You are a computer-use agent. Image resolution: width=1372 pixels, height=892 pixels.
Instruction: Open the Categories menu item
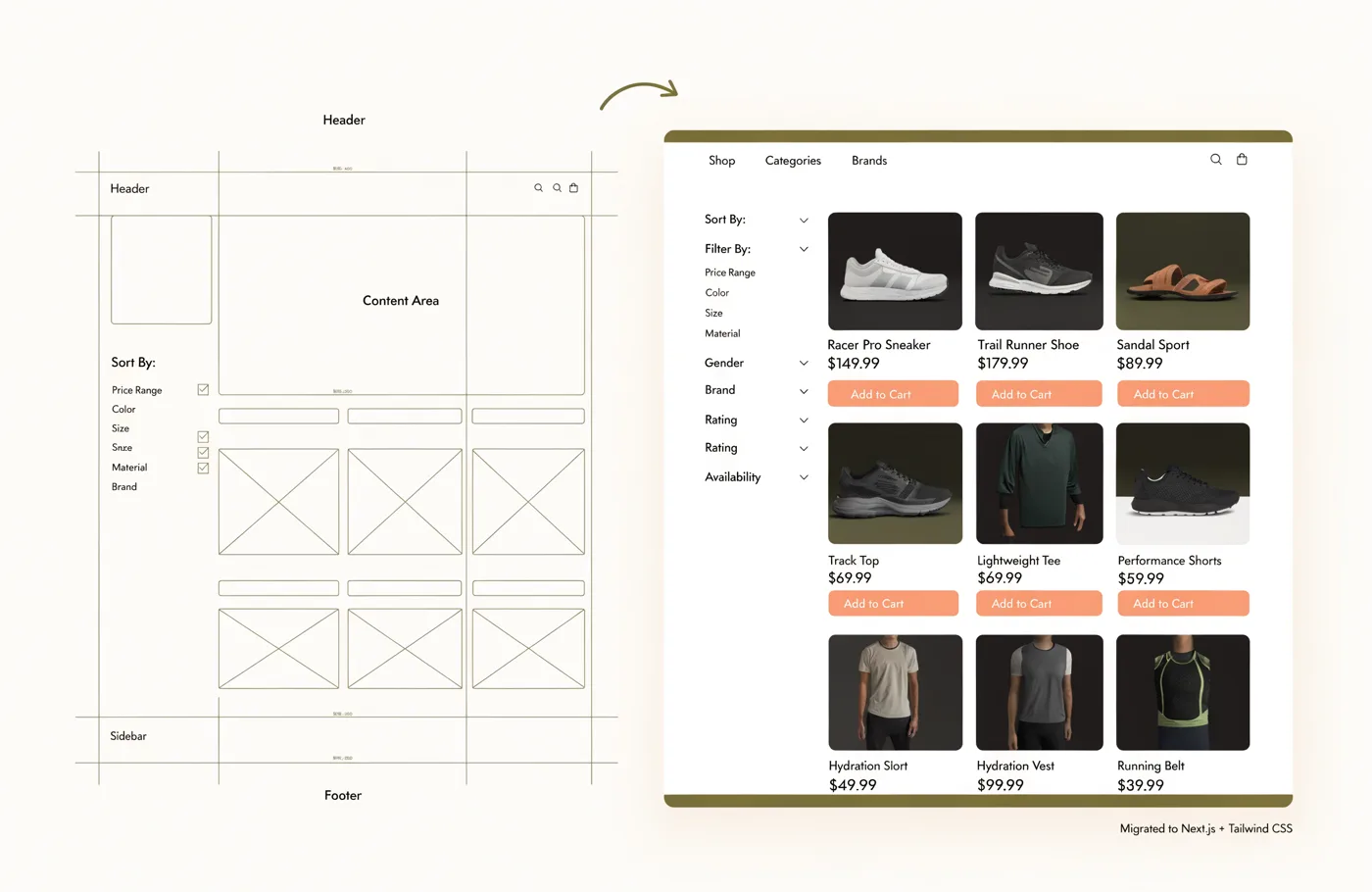click(x=793, y=160)
